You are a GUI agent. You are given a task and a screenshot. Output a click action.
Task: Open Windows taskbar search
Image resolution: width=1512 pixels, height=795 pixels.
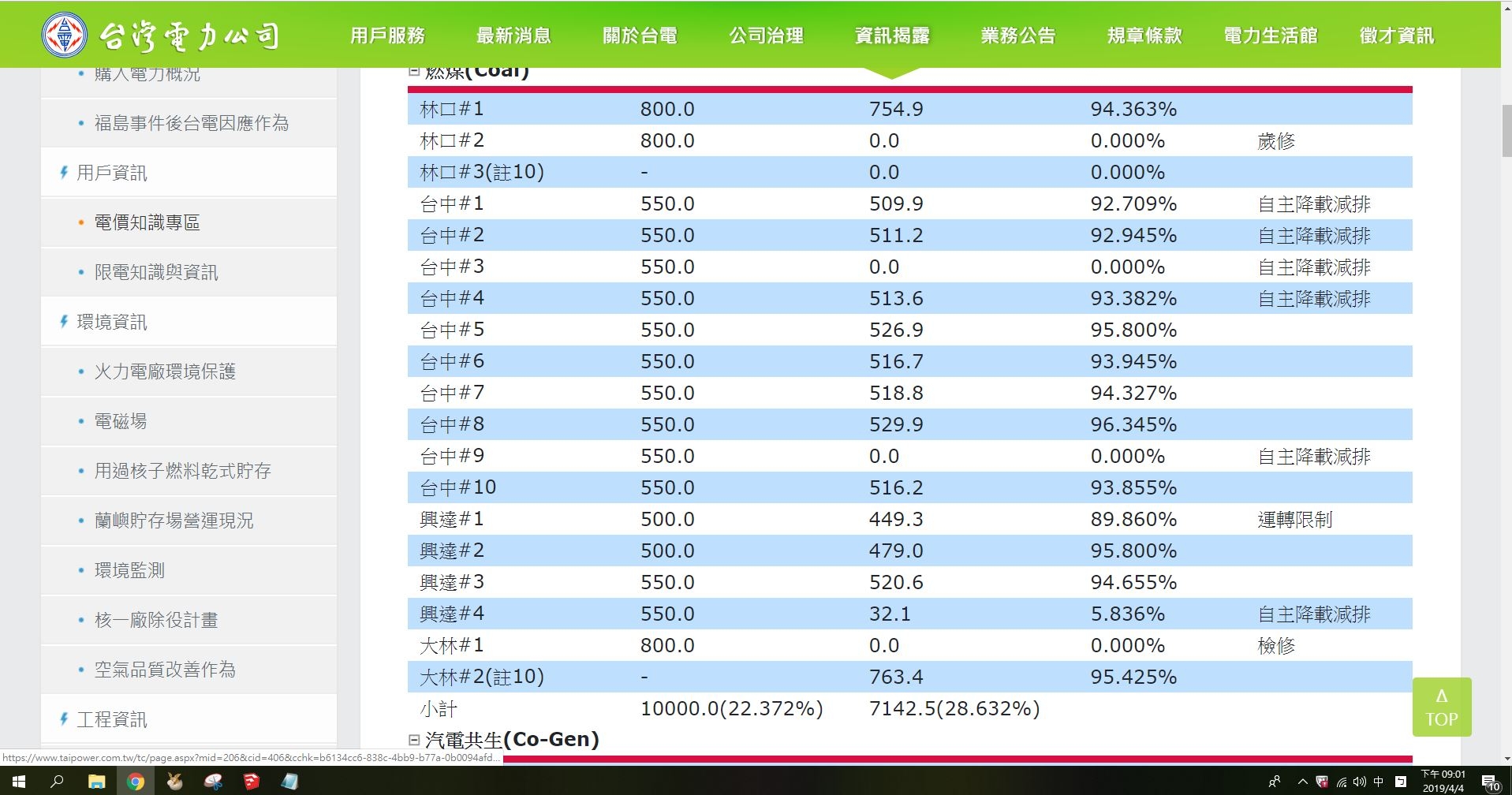pyautogui.click(x=57, y=782)
